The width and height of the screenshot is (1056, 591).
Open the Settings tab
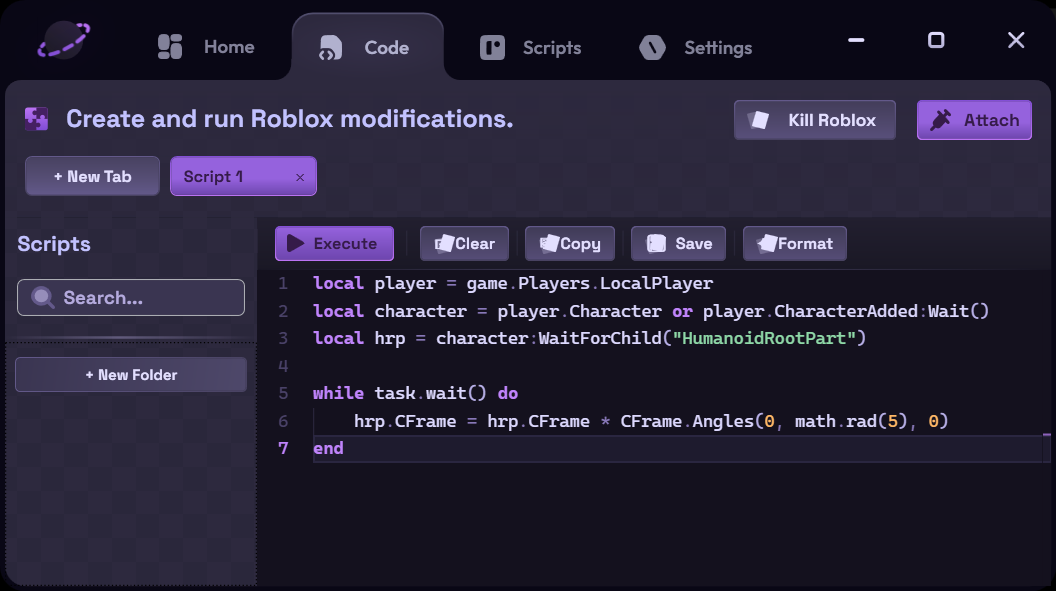(x=695, y=48)
